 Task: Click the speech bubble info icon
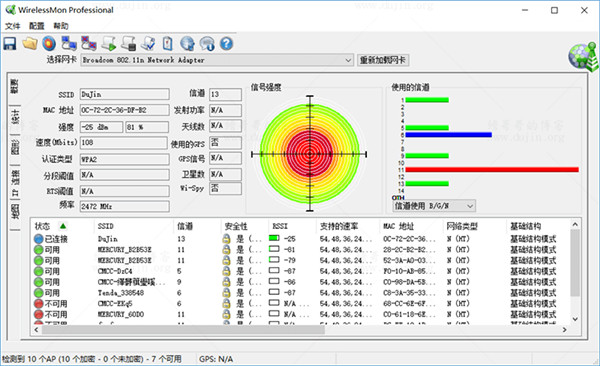pyautogui.click(x=207, y=44)
